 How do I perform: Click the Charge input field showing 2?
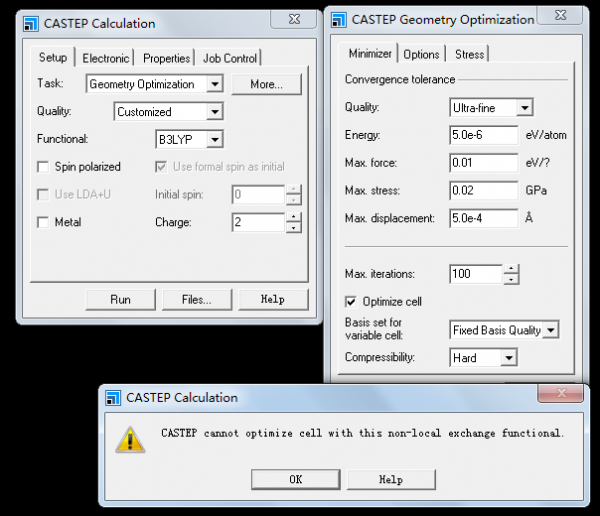[259, 222]
